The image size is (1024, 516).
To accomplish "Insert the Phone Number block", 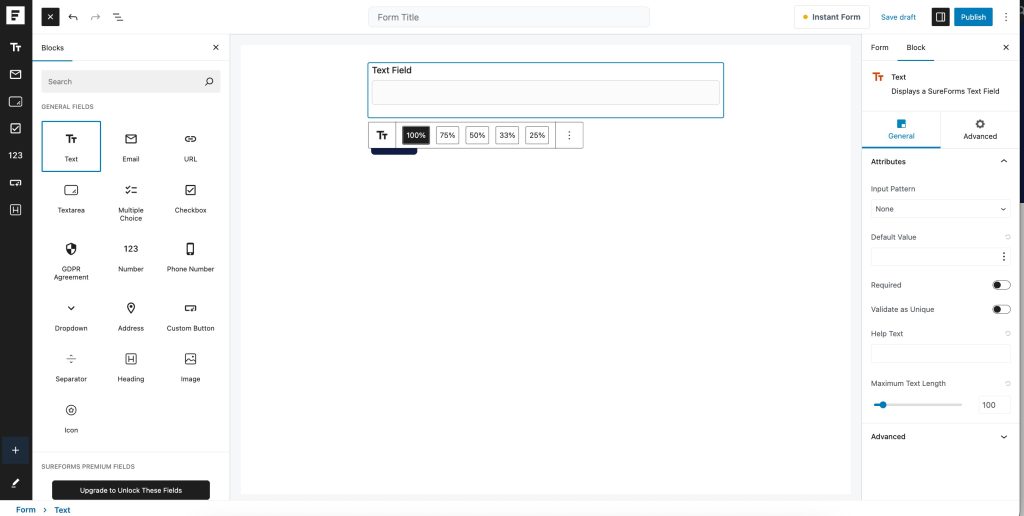I will pos(190,257).
